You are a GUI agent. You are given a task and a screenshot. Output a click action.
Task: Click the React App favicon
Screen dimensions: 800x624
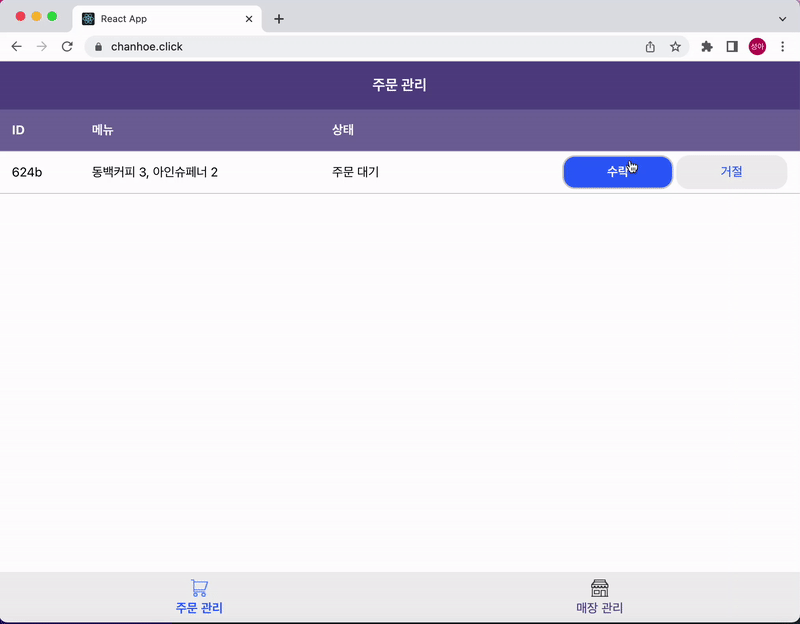[x=88, y=19]
